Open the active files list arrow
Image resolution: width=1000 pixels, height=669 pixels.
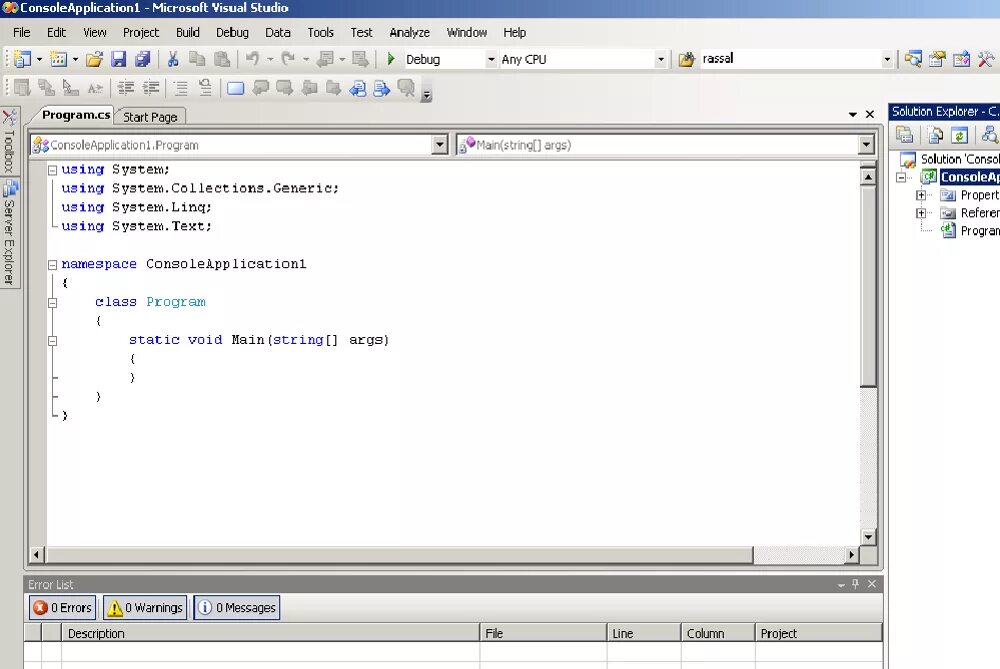point(853,115)
